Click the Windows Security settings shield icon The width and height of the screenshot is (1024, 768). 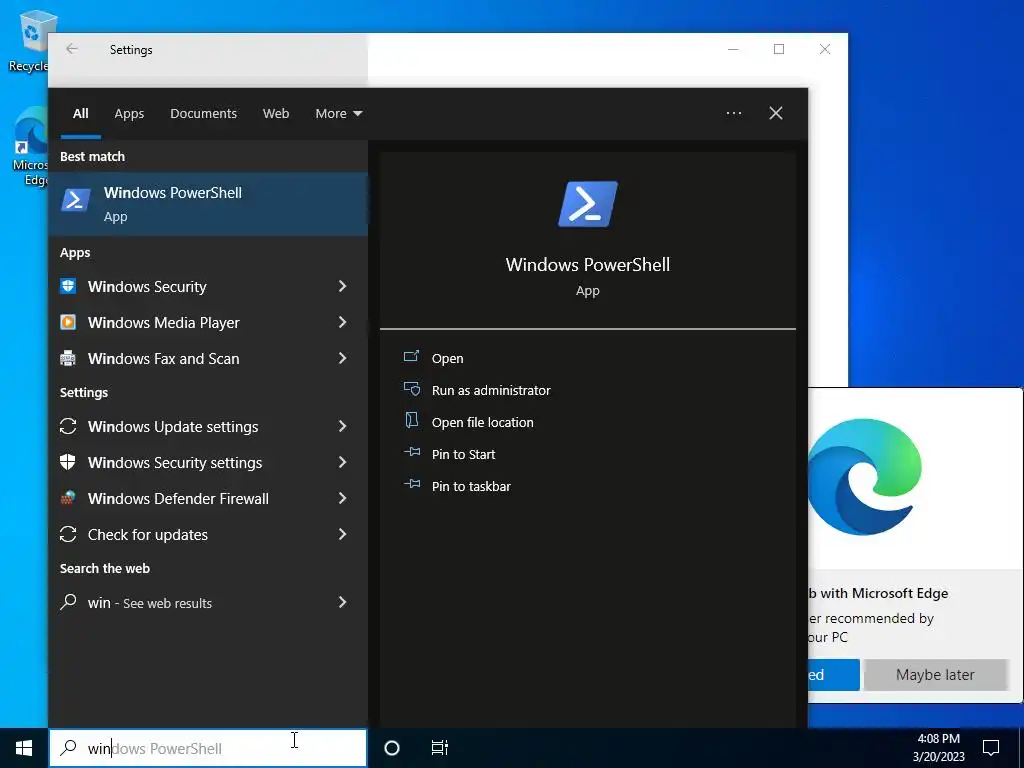click(68, 462)
